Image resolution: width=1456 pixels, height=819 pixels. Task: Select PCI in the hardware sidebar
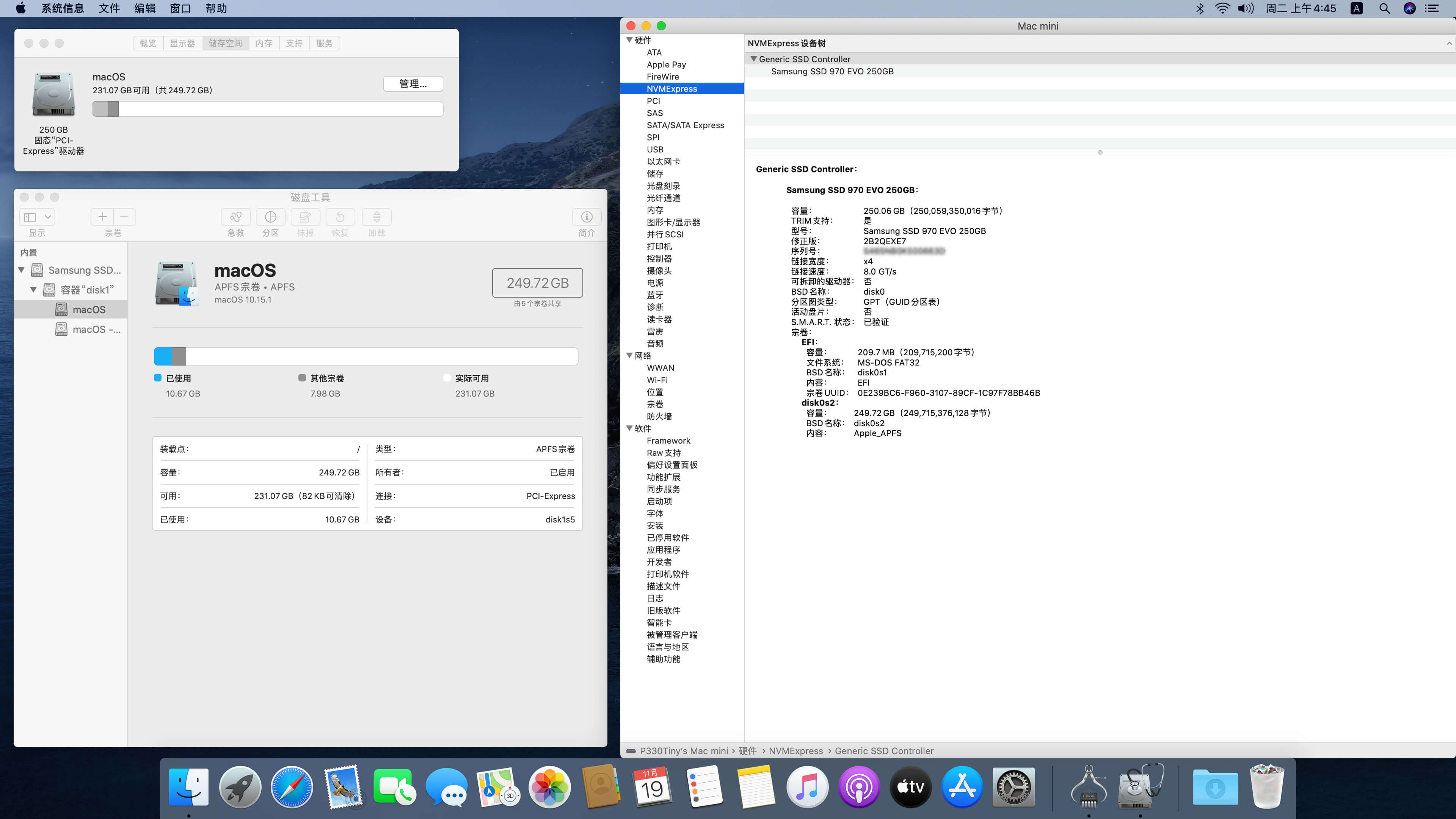653,100
